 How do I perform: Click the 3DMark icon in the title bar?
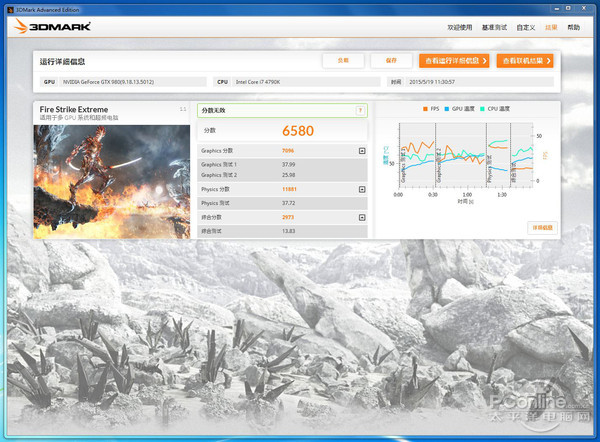click(x=10, y=10)
